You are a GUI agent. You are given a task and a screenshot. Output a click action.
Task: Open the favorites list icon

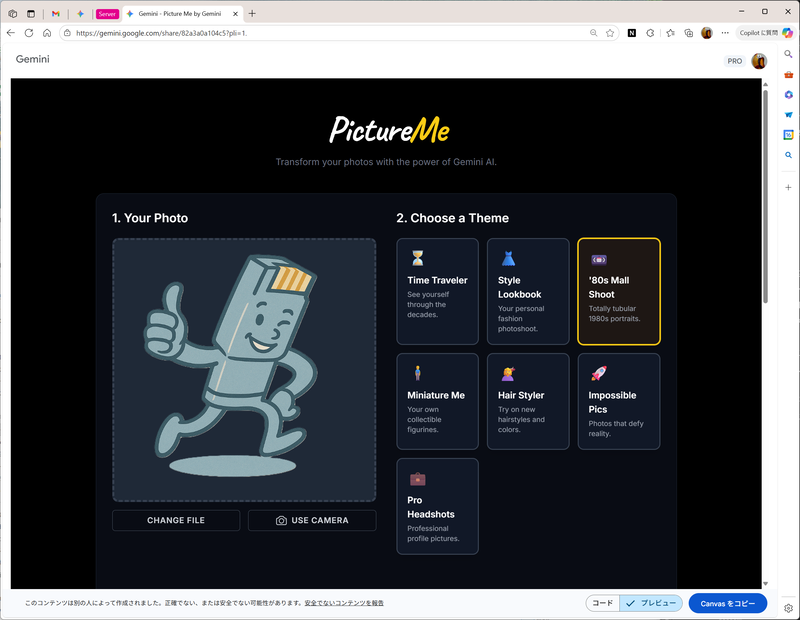670,33
